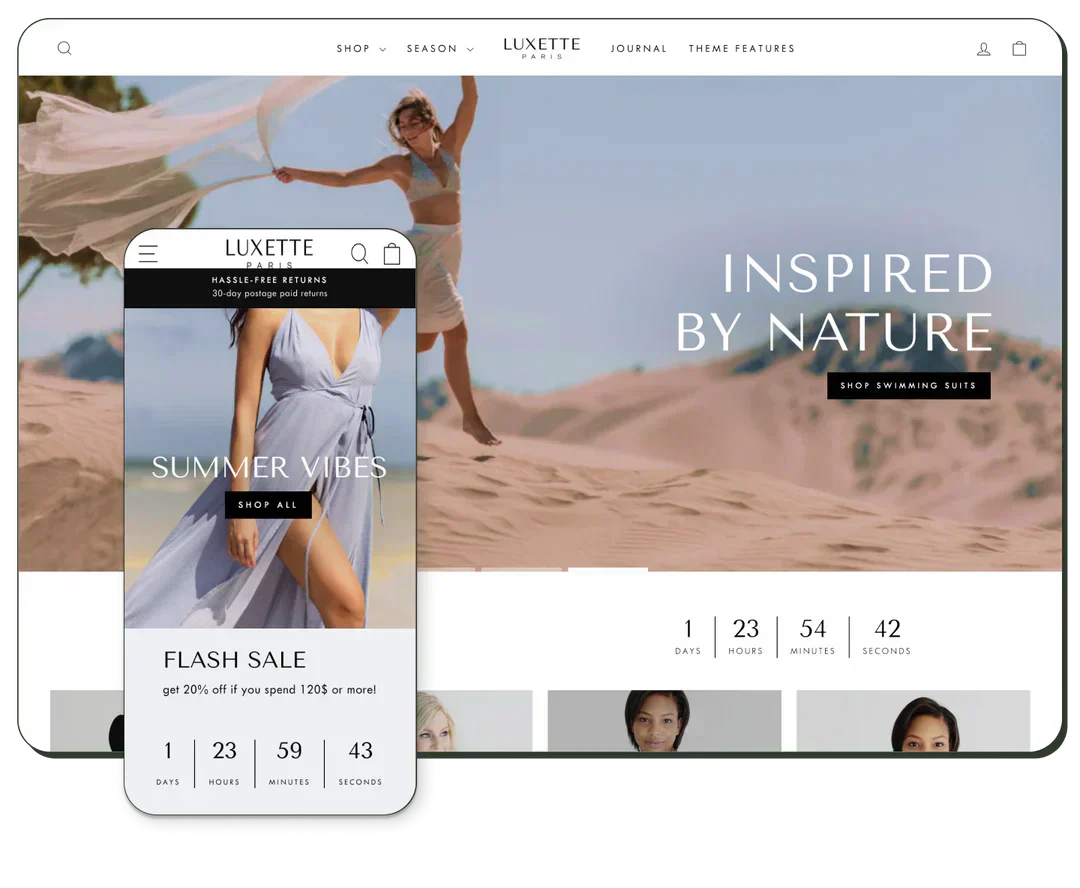
Task: Click the desktop Luxette Paris logo
Action: tap(541, 48)
